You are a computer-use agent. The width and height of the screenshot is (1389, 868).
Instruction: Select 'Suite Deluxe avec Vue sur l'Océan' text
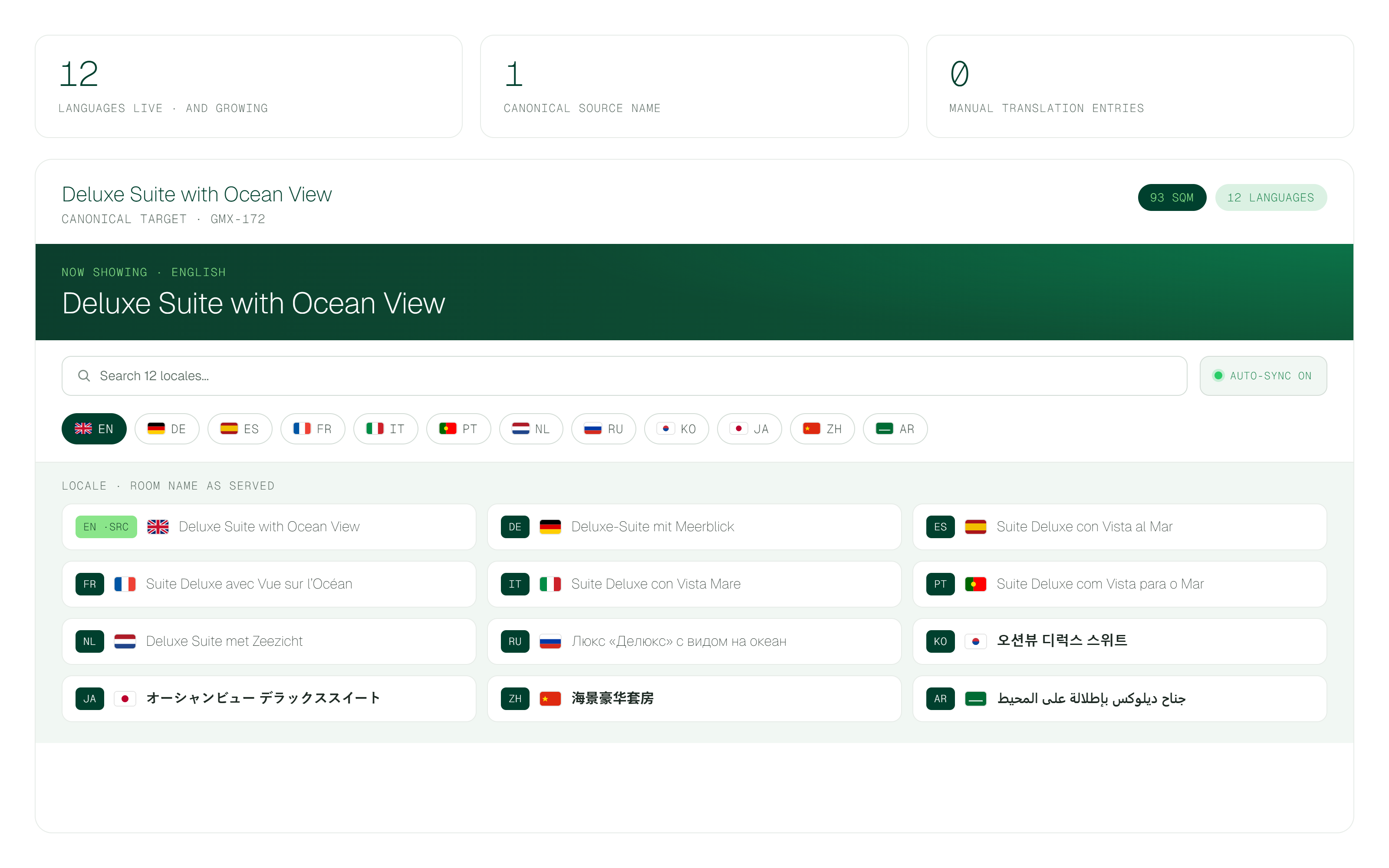(249, 585)
